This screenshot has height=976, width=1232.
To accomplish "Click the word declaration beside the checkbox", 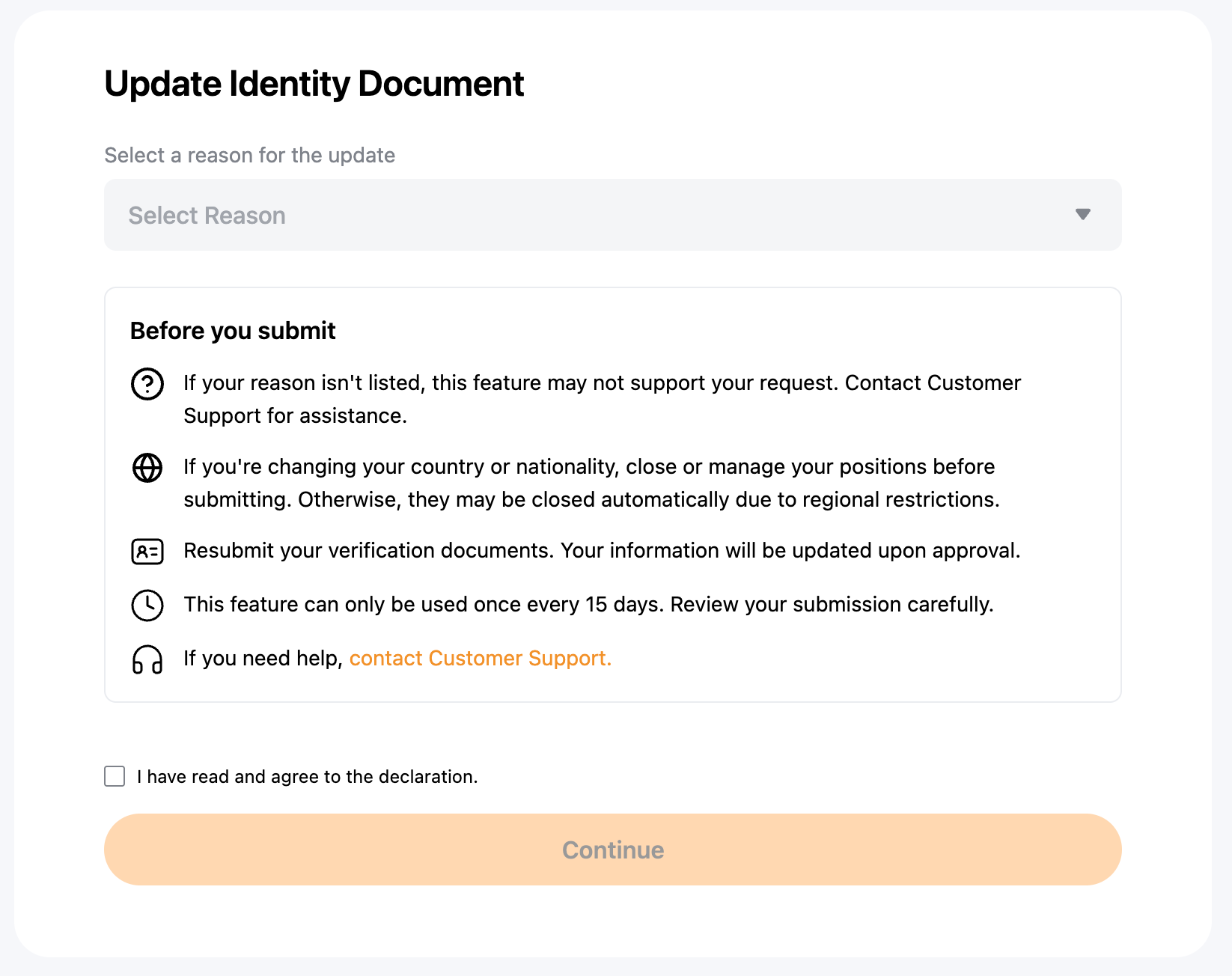I will click(x=427, y=777).
